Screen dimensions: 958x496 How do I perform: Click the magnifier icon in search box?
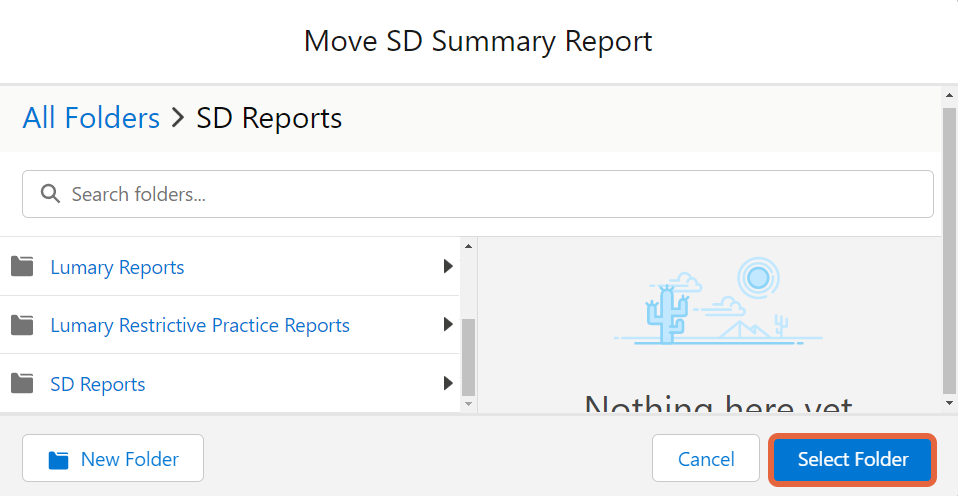coord(50,194)
